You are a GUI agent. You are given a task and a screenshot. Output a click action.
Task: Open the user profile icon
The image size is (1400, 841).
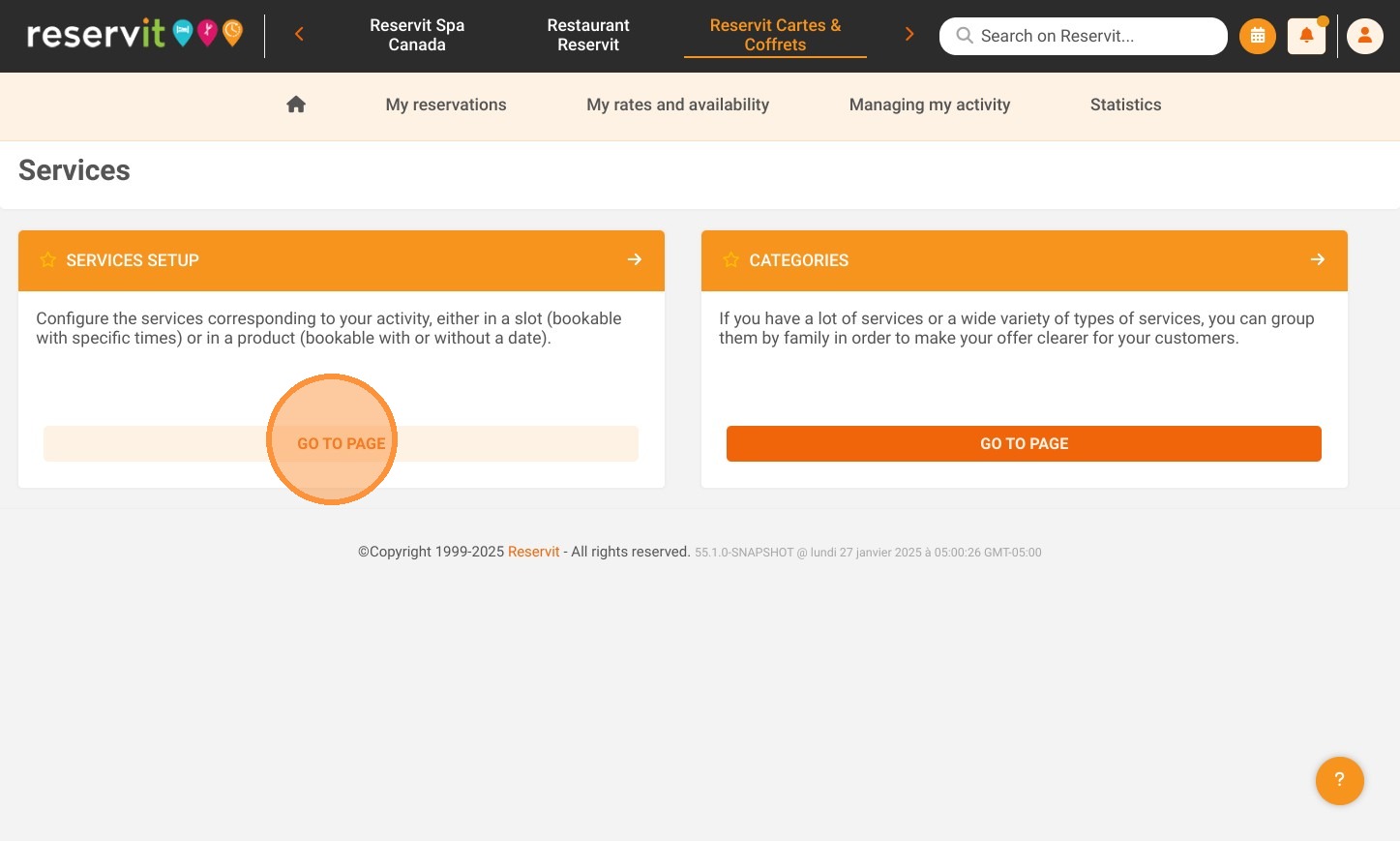point(1365,36)
